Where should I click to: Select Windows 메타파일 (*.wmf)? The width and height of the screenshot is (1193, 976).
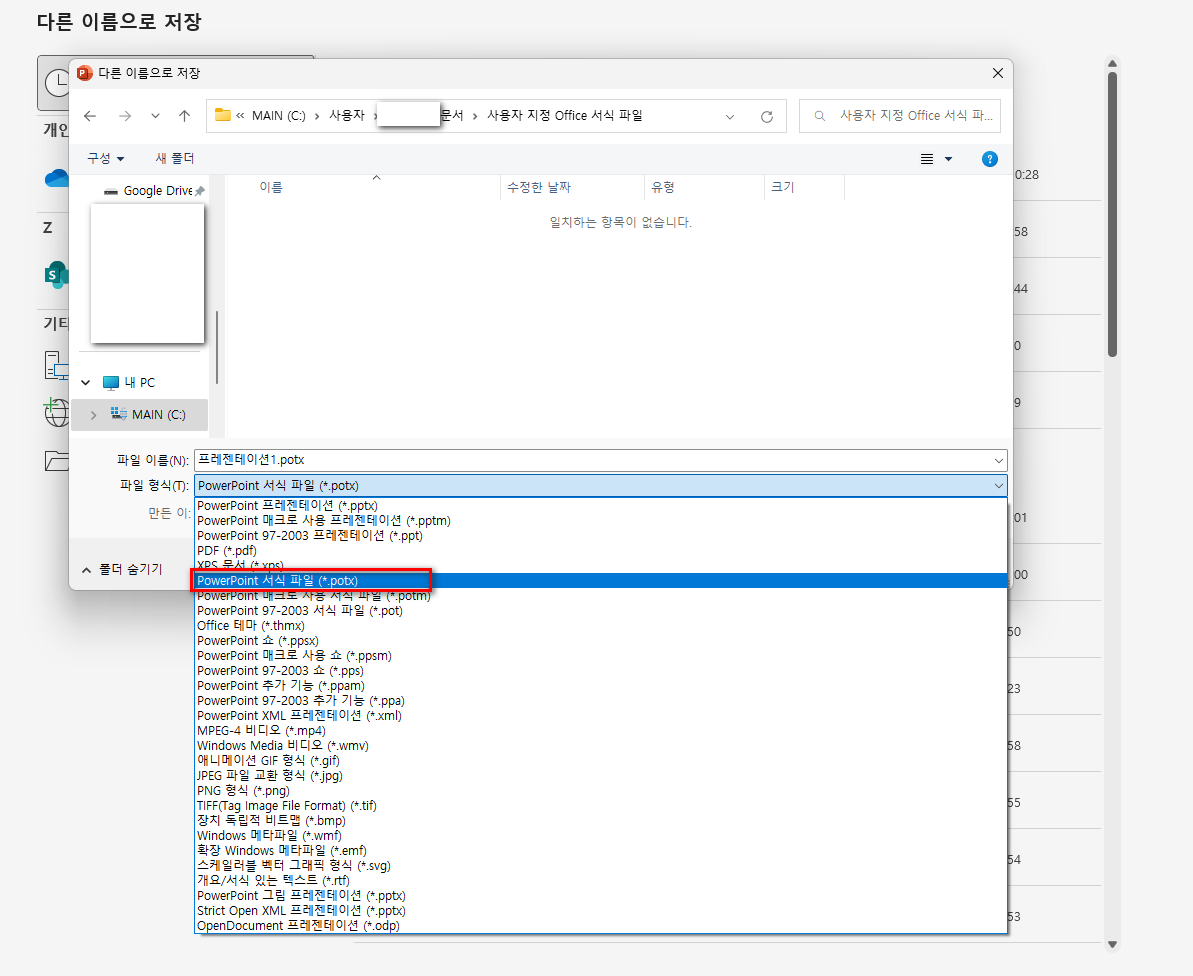click(601, 835)
